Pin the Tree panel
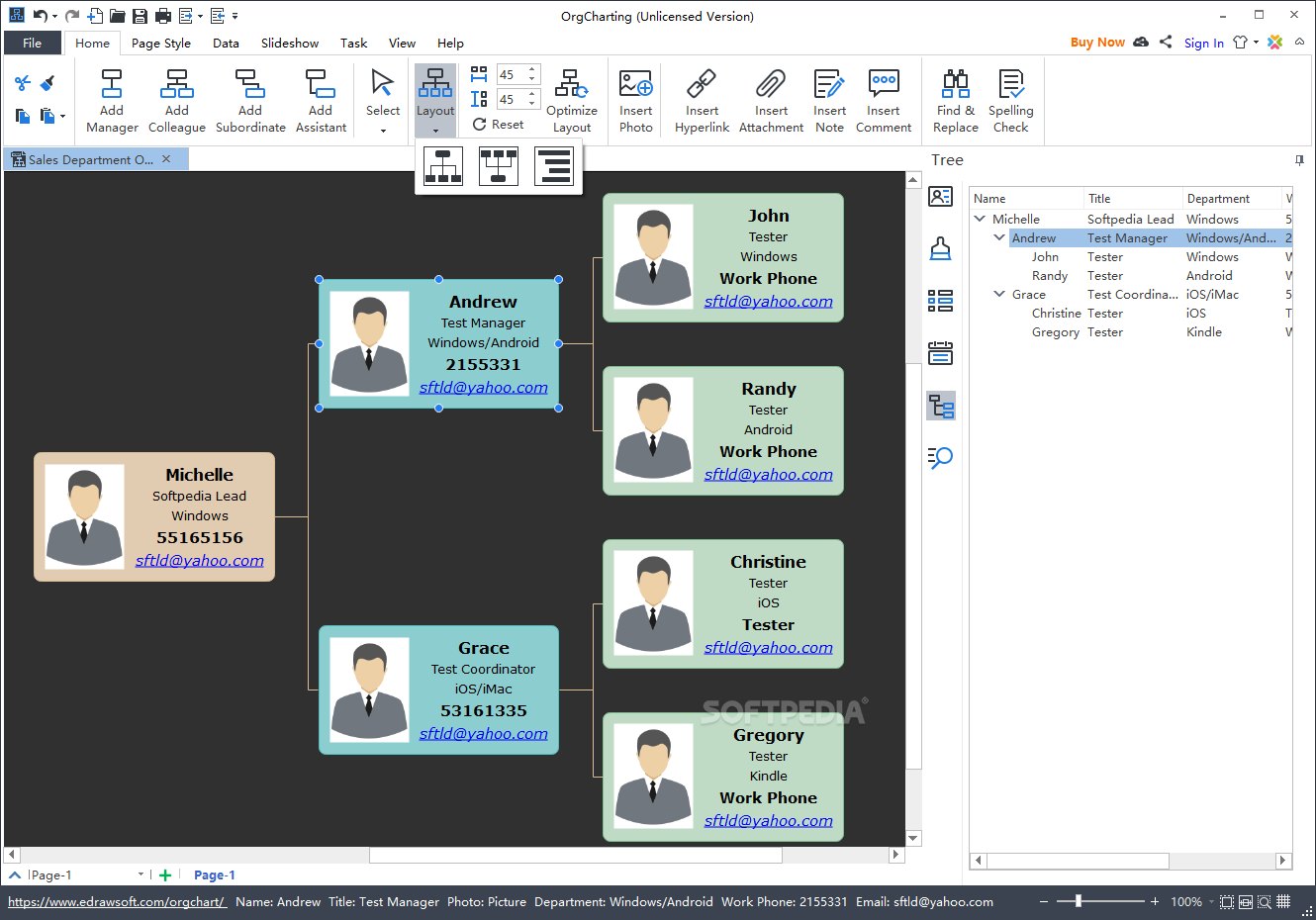 point(1299,160)
